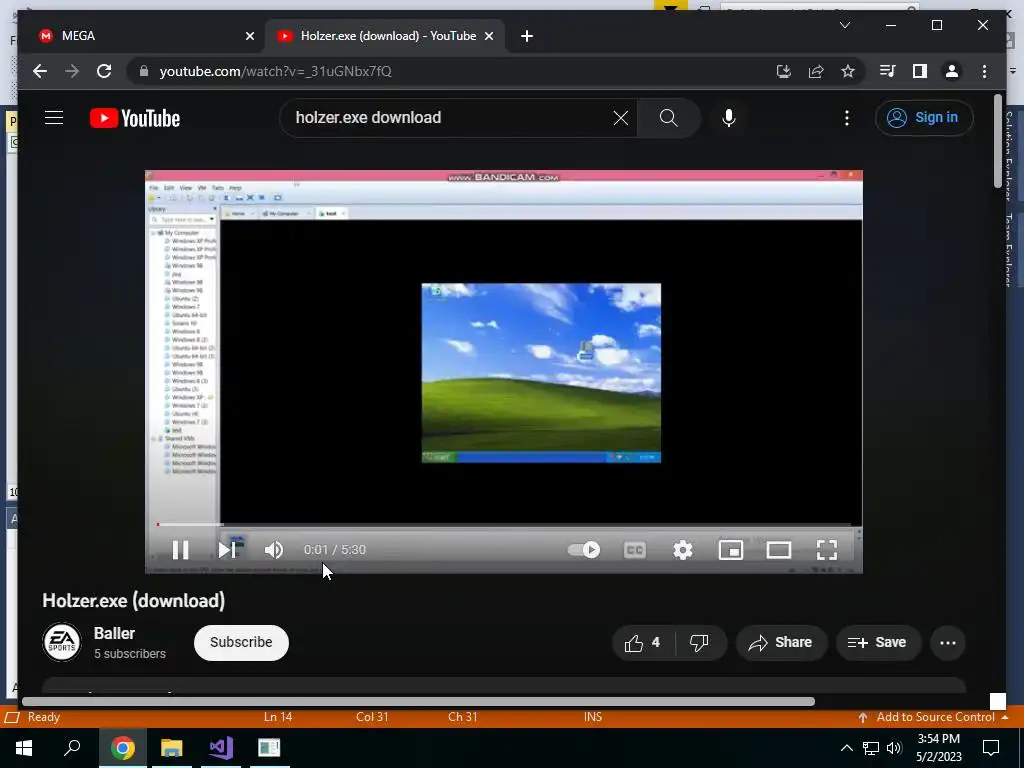Open the Baller channel avatar
Image resolution: width=1024 pixels, height=768 pixels.
coord(62,643)
